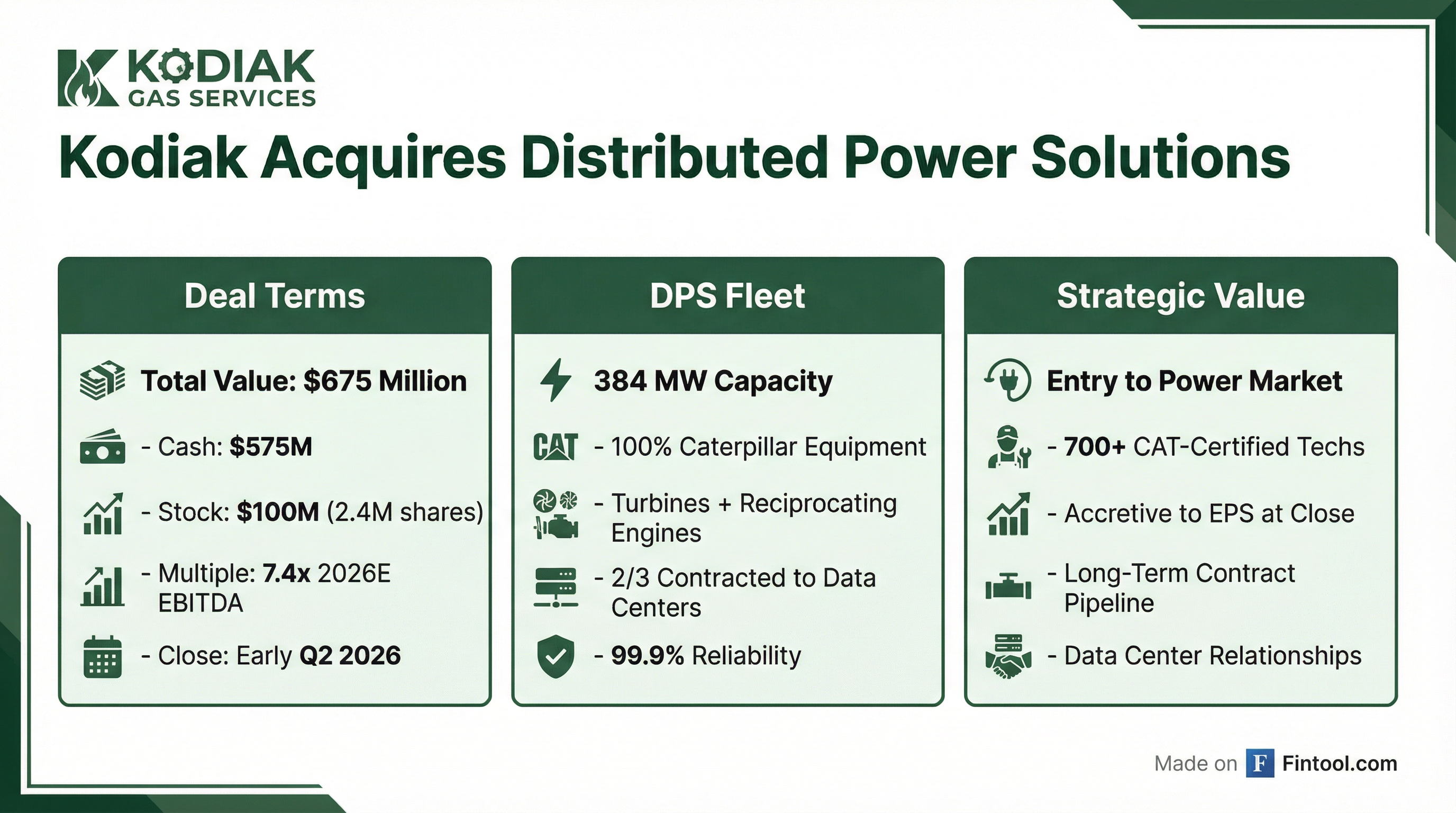Select the cash bills icon next to $575M
This screenshot has width=1456, height=813.
[102, 447]
